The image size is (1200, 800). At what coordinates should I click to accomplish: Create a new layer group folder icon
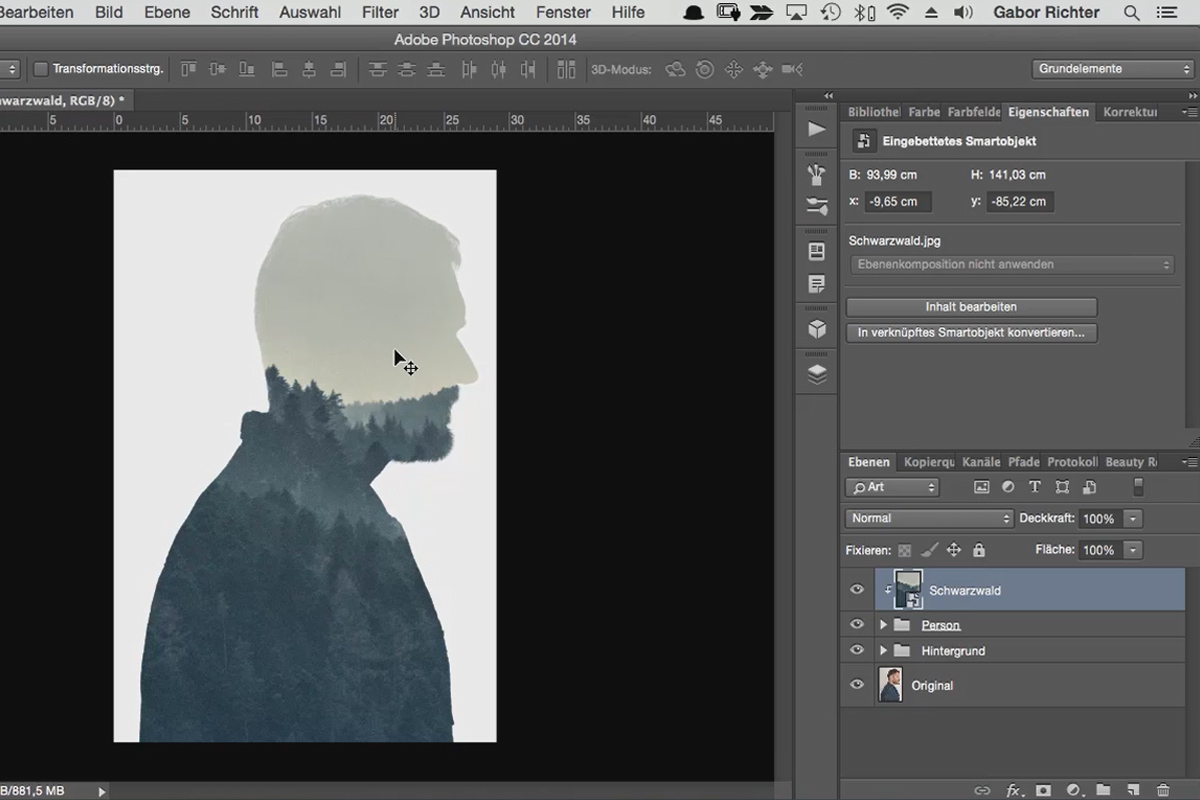1103,790
